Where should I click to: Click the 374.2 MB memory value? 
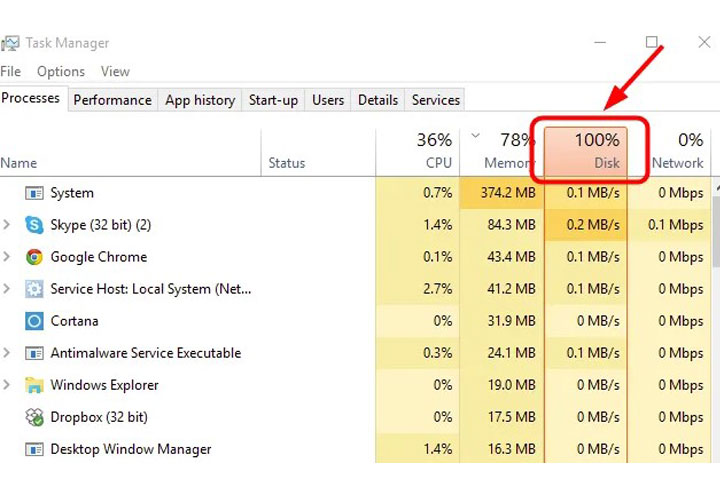(x=508, y=192)
